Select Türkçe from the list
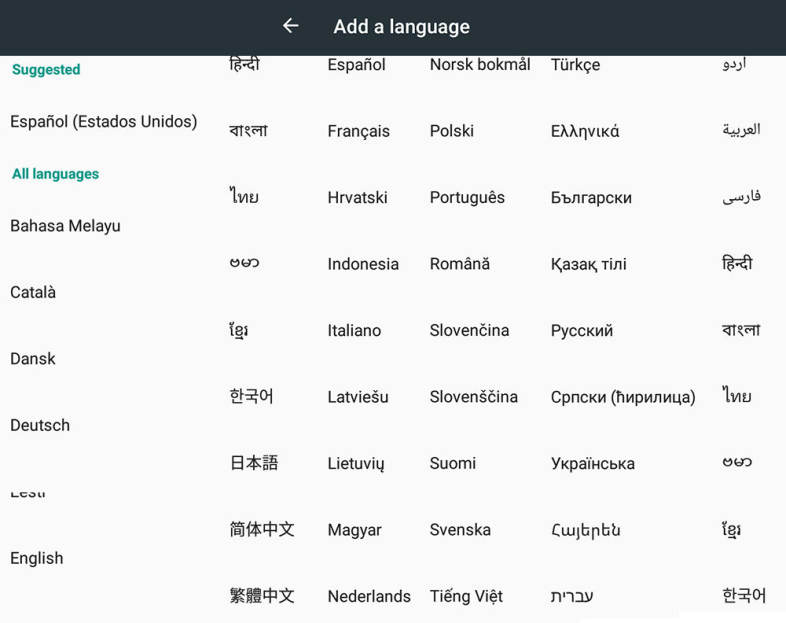The width and height of the screenshot is (786, 623). click(575, 65)
